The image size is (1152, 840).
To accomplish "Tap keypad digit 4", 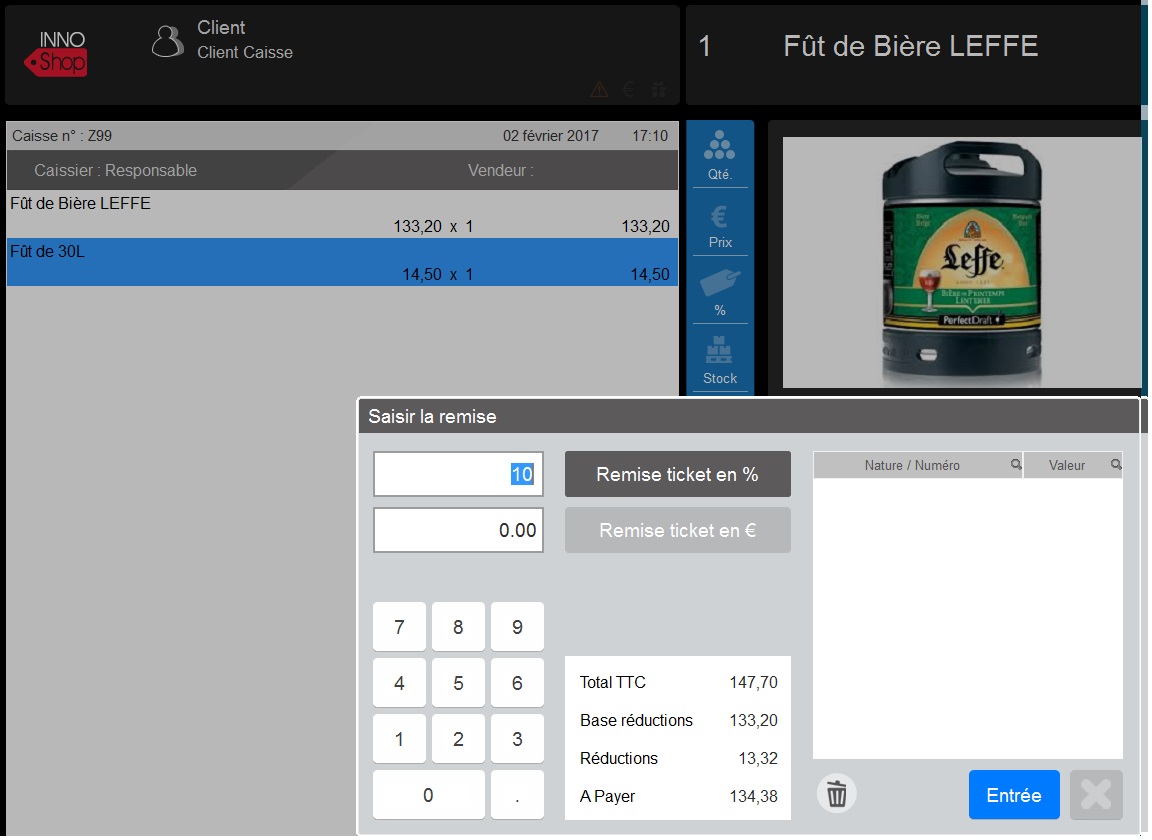I will coord(399,683).
